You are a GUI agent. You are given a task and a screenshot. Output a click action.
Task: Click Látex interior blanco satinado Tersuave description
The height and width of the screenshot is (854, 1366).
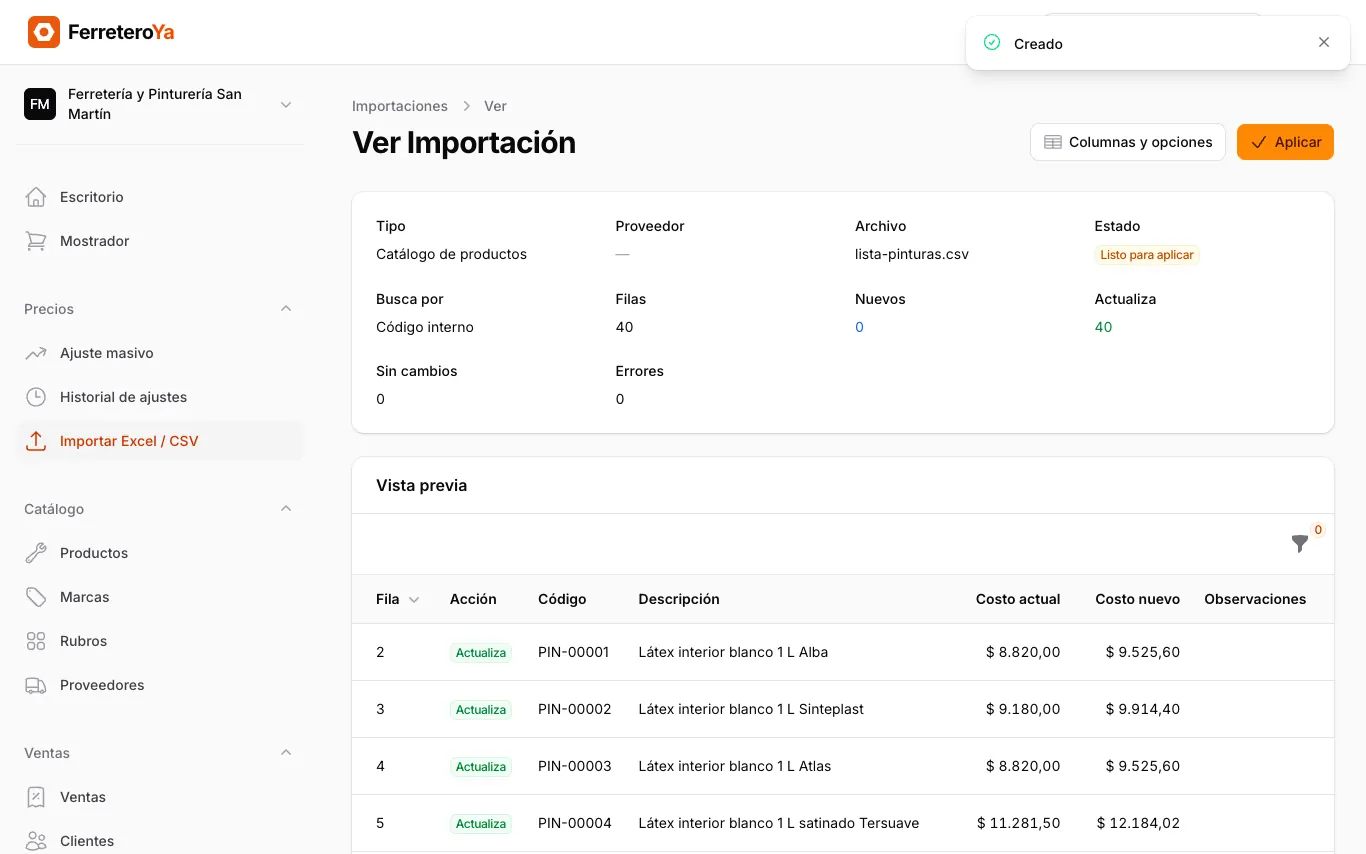pos(779,823)
